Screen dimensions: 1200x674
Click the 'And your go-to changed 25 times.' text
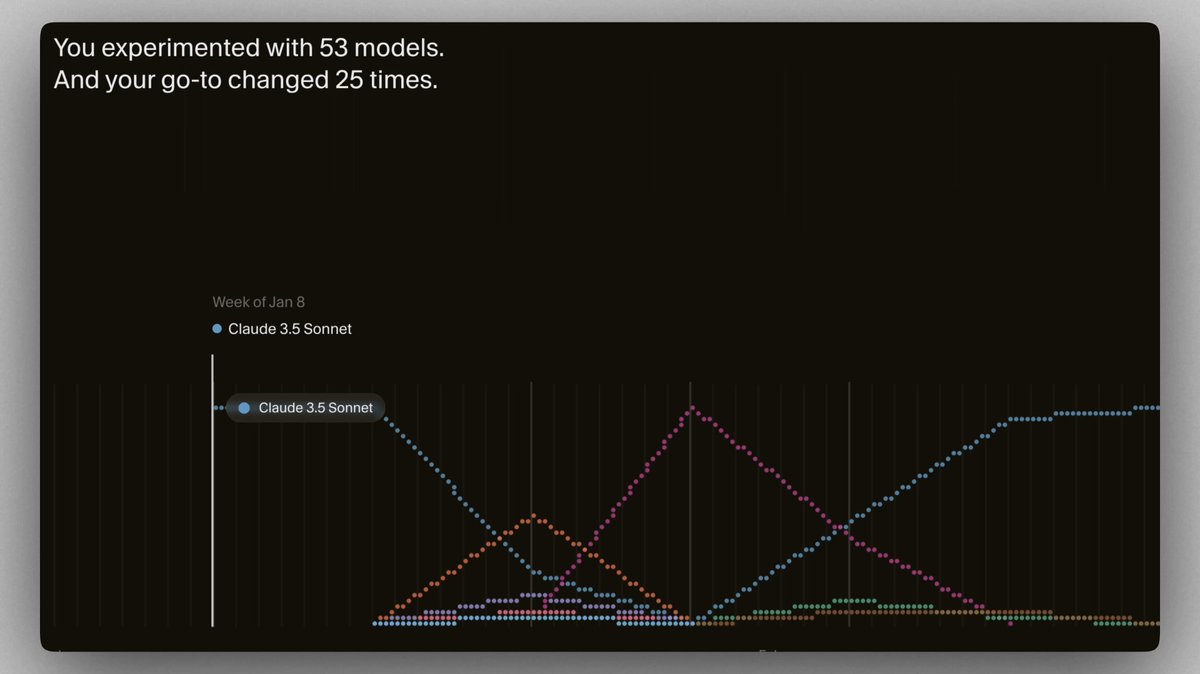point(246,80)
